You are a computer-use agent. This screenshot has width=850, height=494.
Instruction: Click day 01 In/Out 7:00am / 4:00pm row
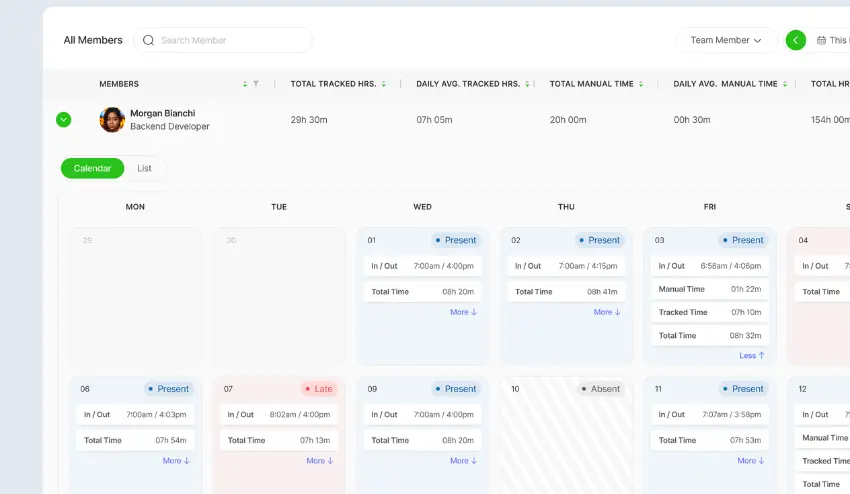point(422,266)
